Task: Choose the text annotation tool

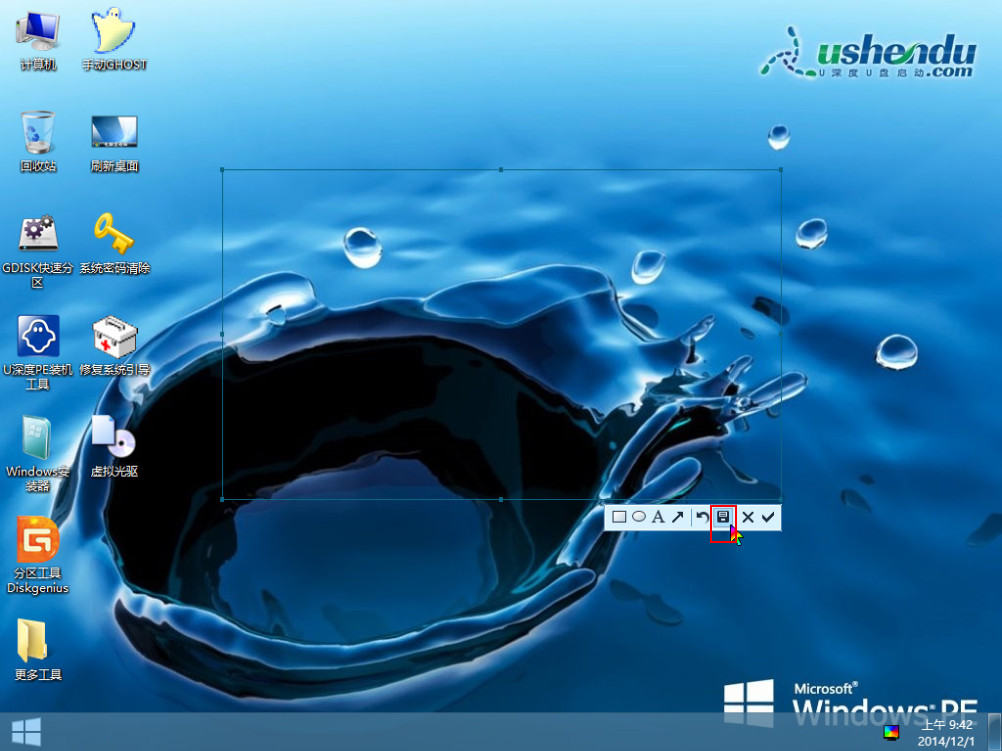Action: [658, 517]
